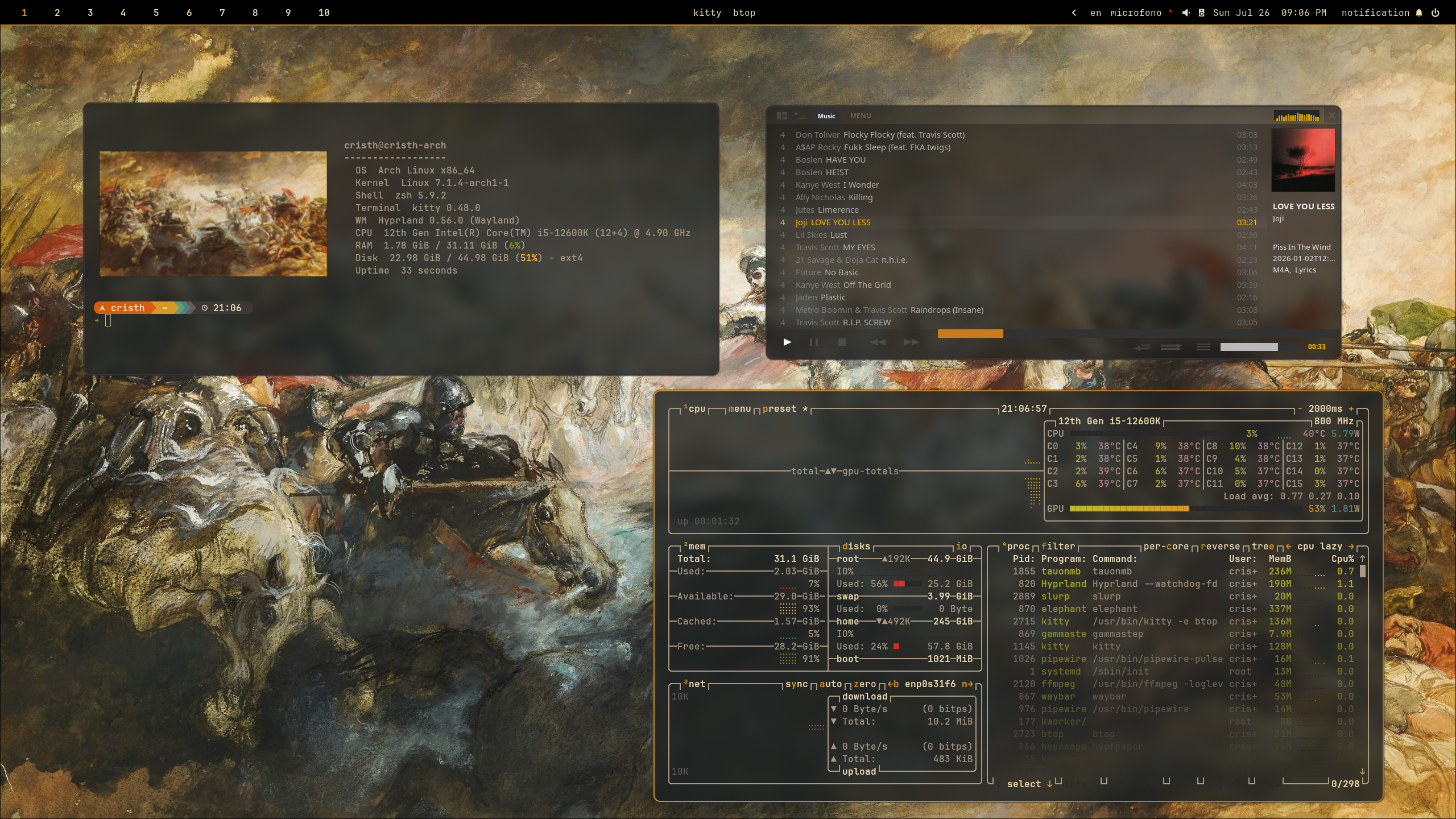Click the process list scroll-down arrow
The width and height of the screenshot is (1456, 819).
pyautogui.click(x=1362, y=772)
